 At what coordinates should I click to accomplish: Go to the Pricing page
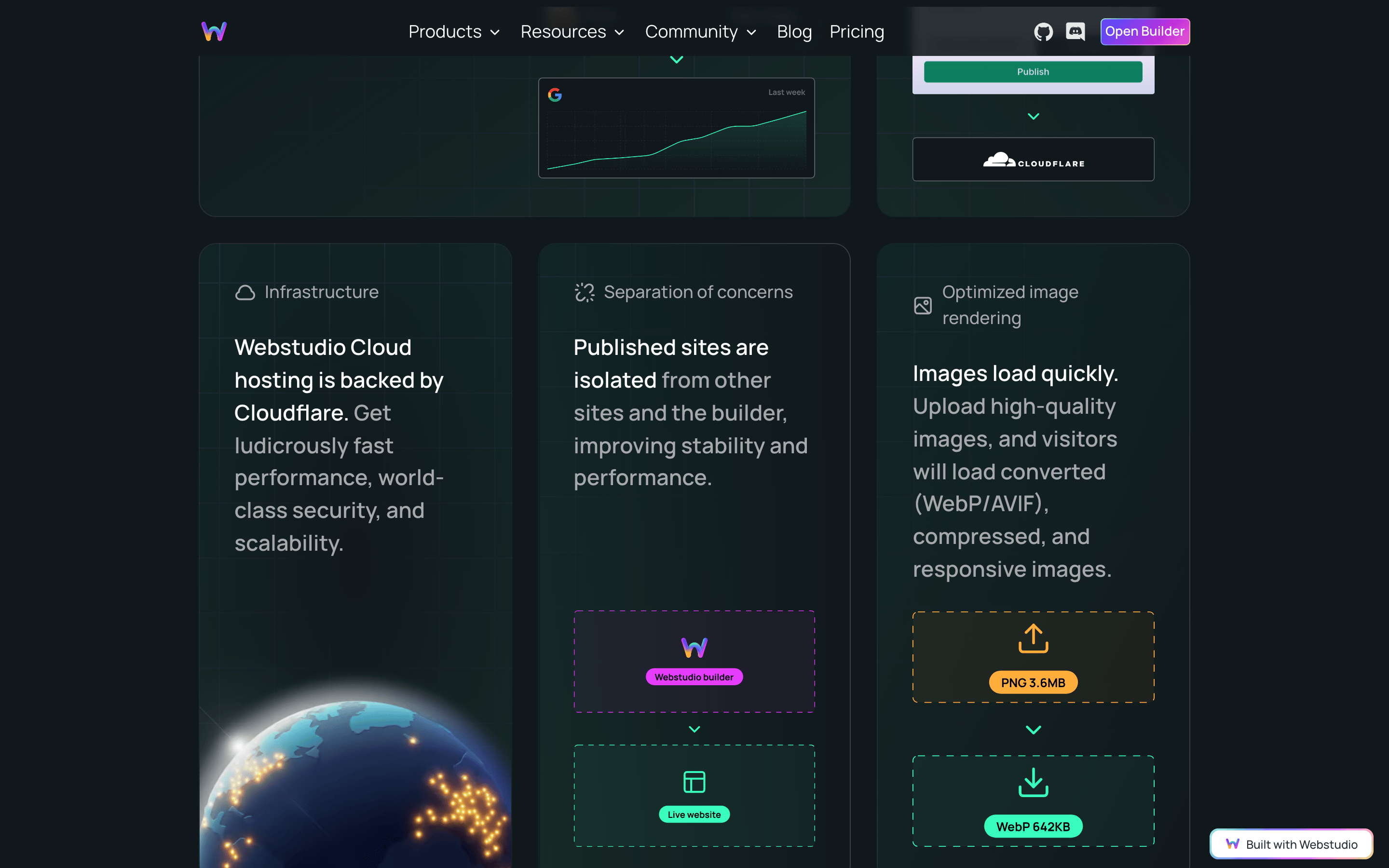click(x=857, y=31)
